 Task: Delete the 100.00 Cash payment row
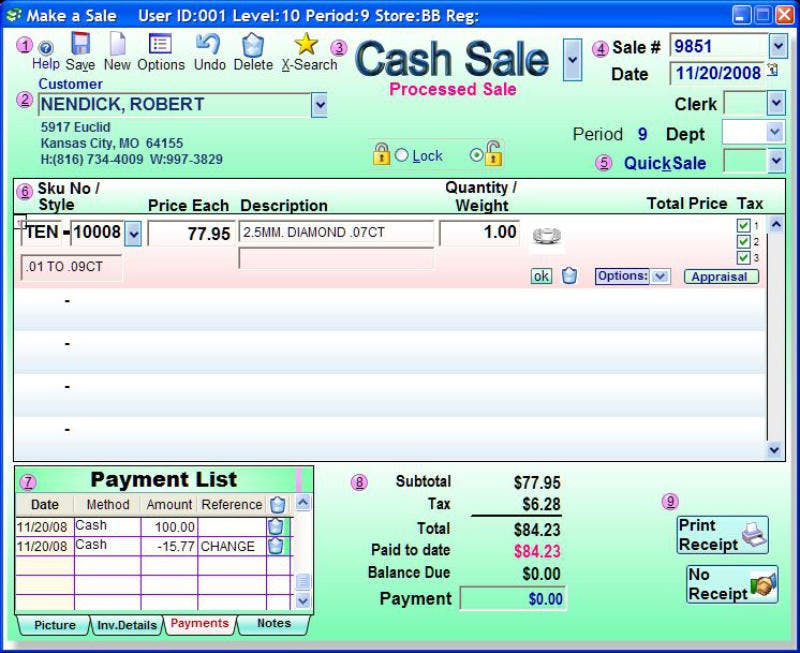coord(276,526)
